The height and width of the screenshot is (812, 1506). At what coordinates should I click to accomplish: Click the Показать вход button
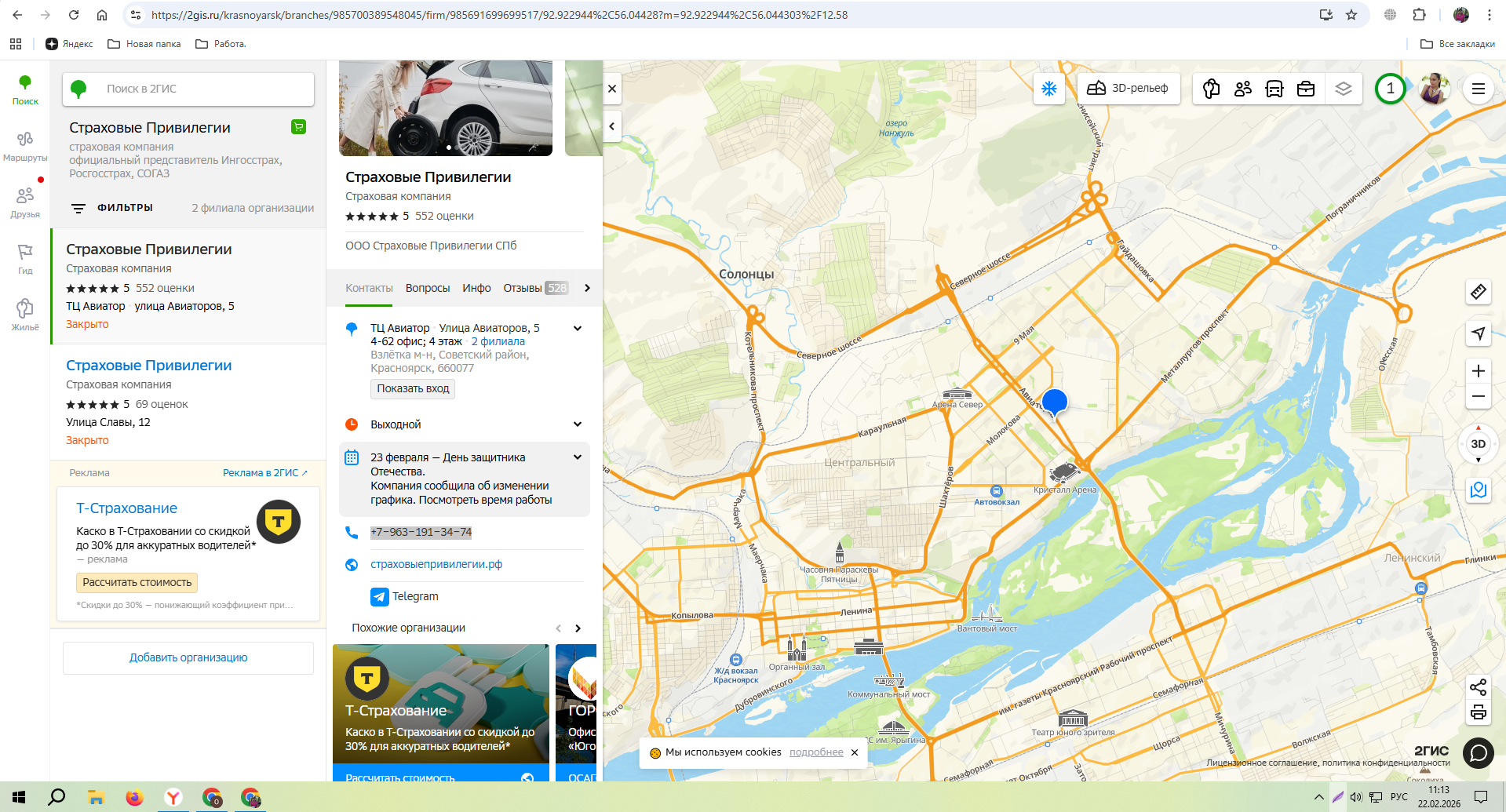(x=413, y=388)
